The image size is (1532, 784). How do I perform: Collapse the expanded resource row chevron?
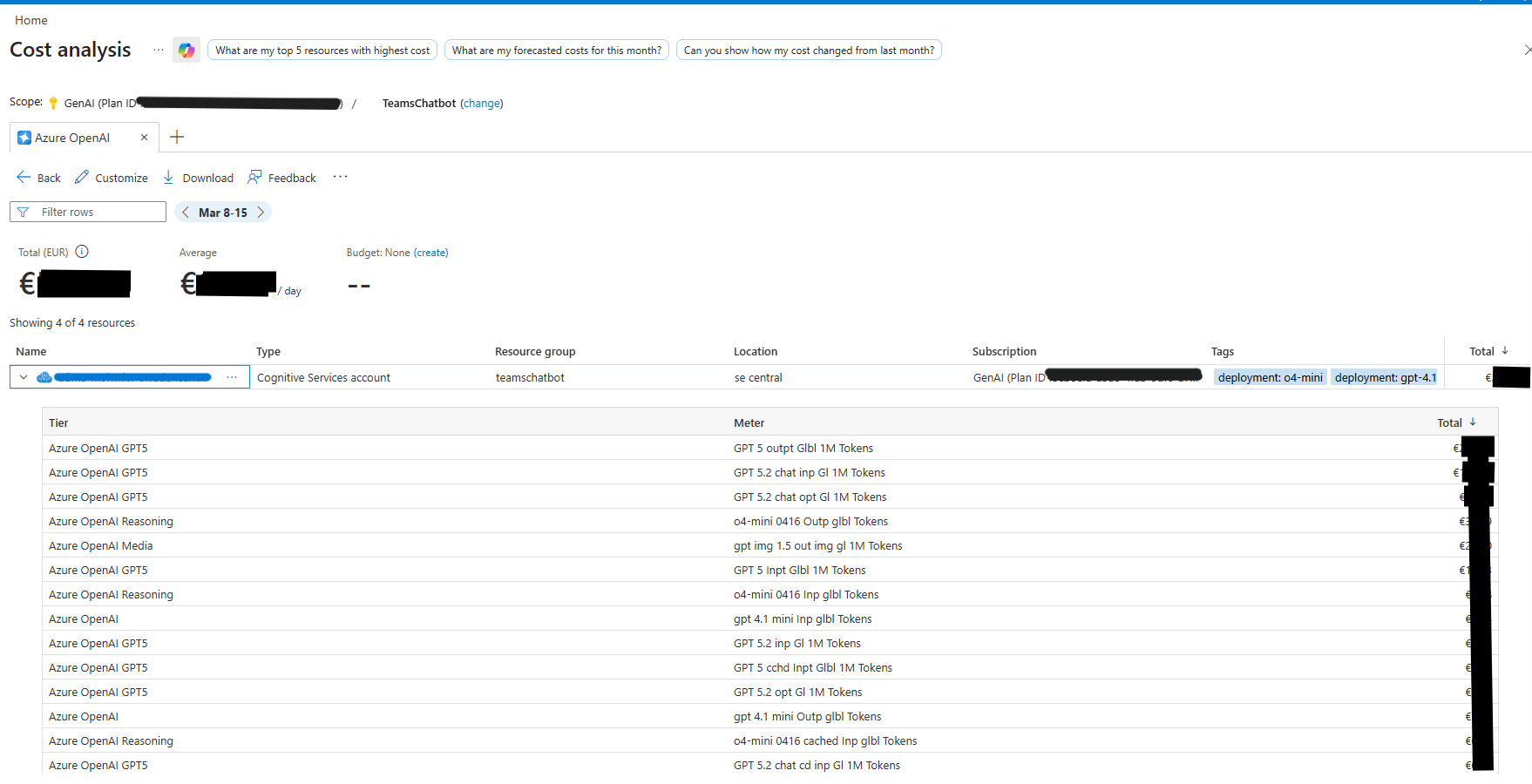(x=24, y=377)
